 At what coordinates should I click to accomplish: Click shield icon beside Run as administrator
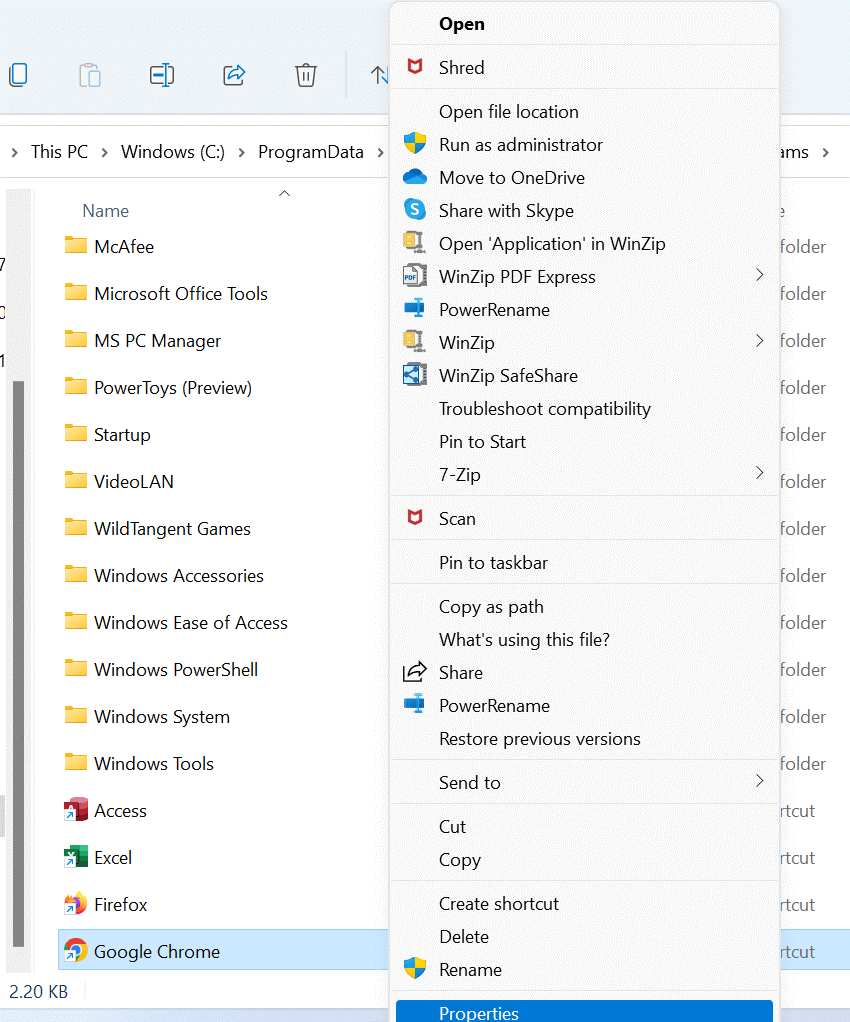[x=415, y=143]
